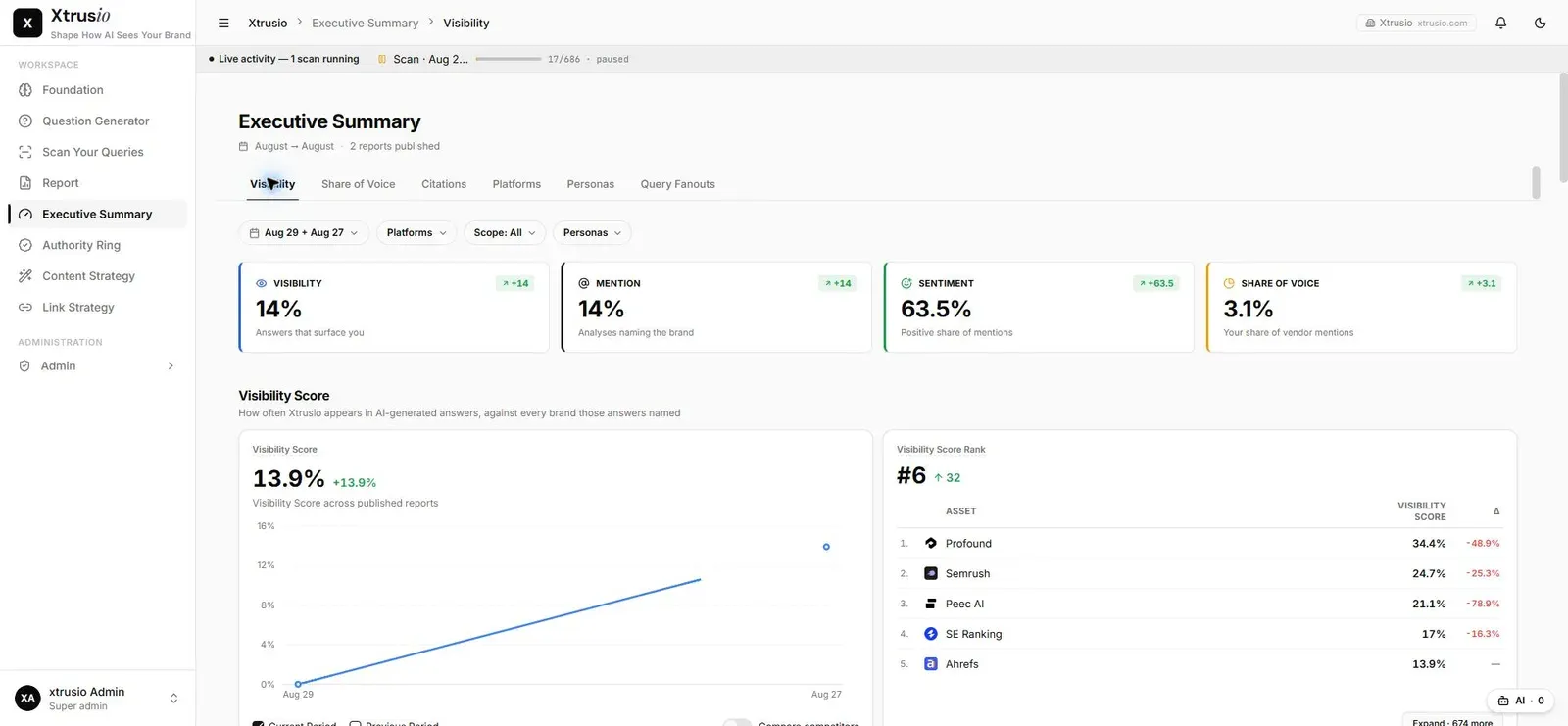Click the SE Ranking brand logo
This screenshot has width=1568, height=726.
pos(931,634)
